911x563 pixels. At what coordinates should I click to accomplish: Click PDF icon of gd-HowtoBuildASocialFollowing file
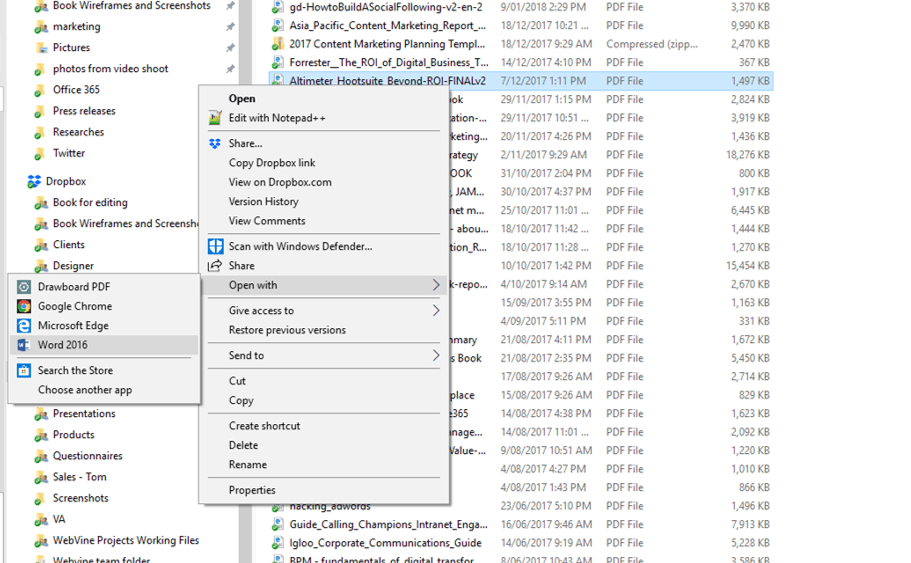pyautogui.click(x=278, y=7)
